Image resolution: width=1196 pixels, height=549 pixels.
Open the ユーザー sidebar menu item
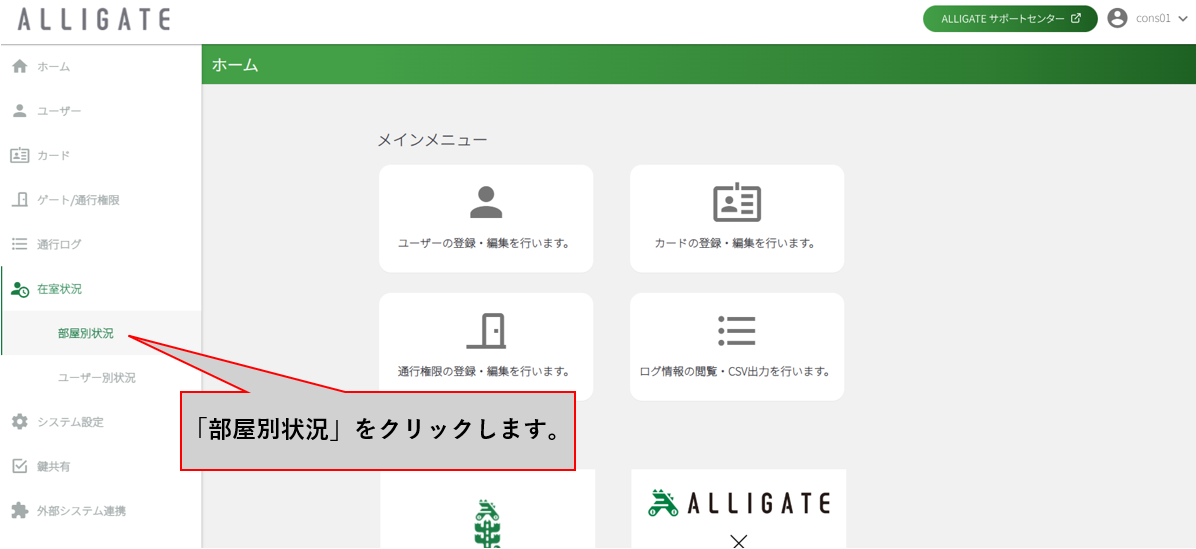tap(101, 111)
